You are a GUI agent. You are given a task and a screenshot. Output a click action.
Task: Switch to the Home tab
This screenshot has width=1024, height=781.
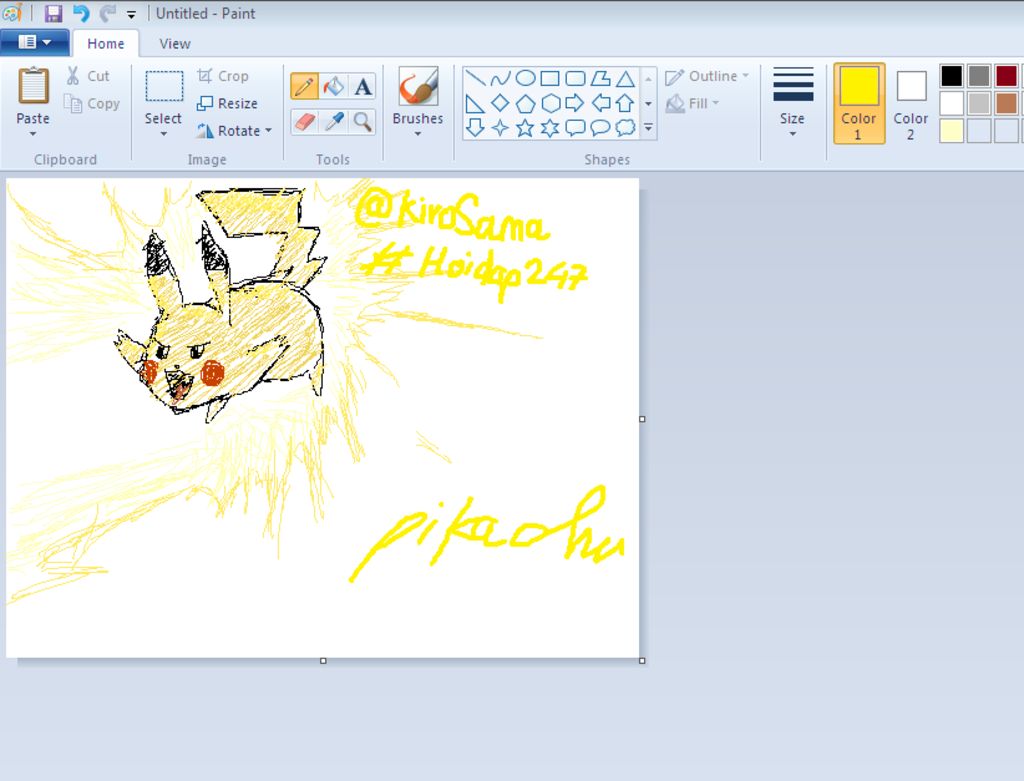coord(106,44)
